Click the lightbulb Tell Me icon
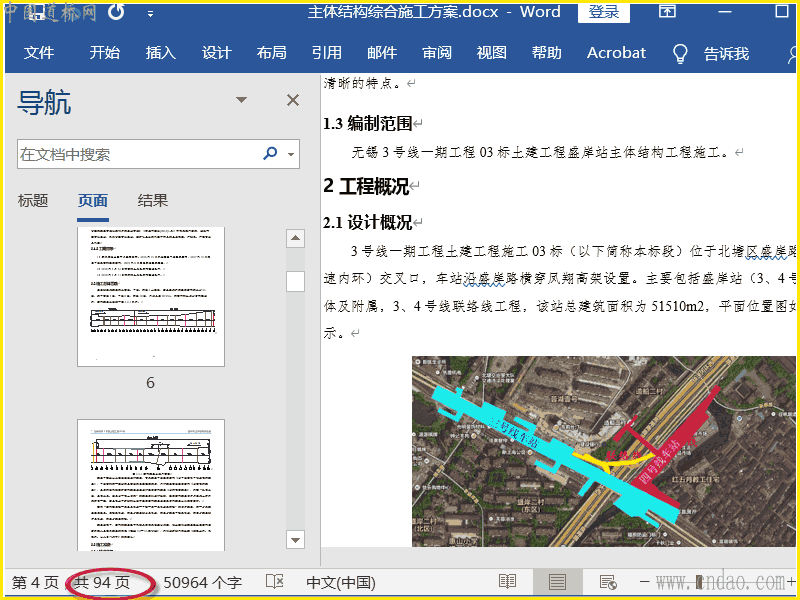 [x=680, y=53]
